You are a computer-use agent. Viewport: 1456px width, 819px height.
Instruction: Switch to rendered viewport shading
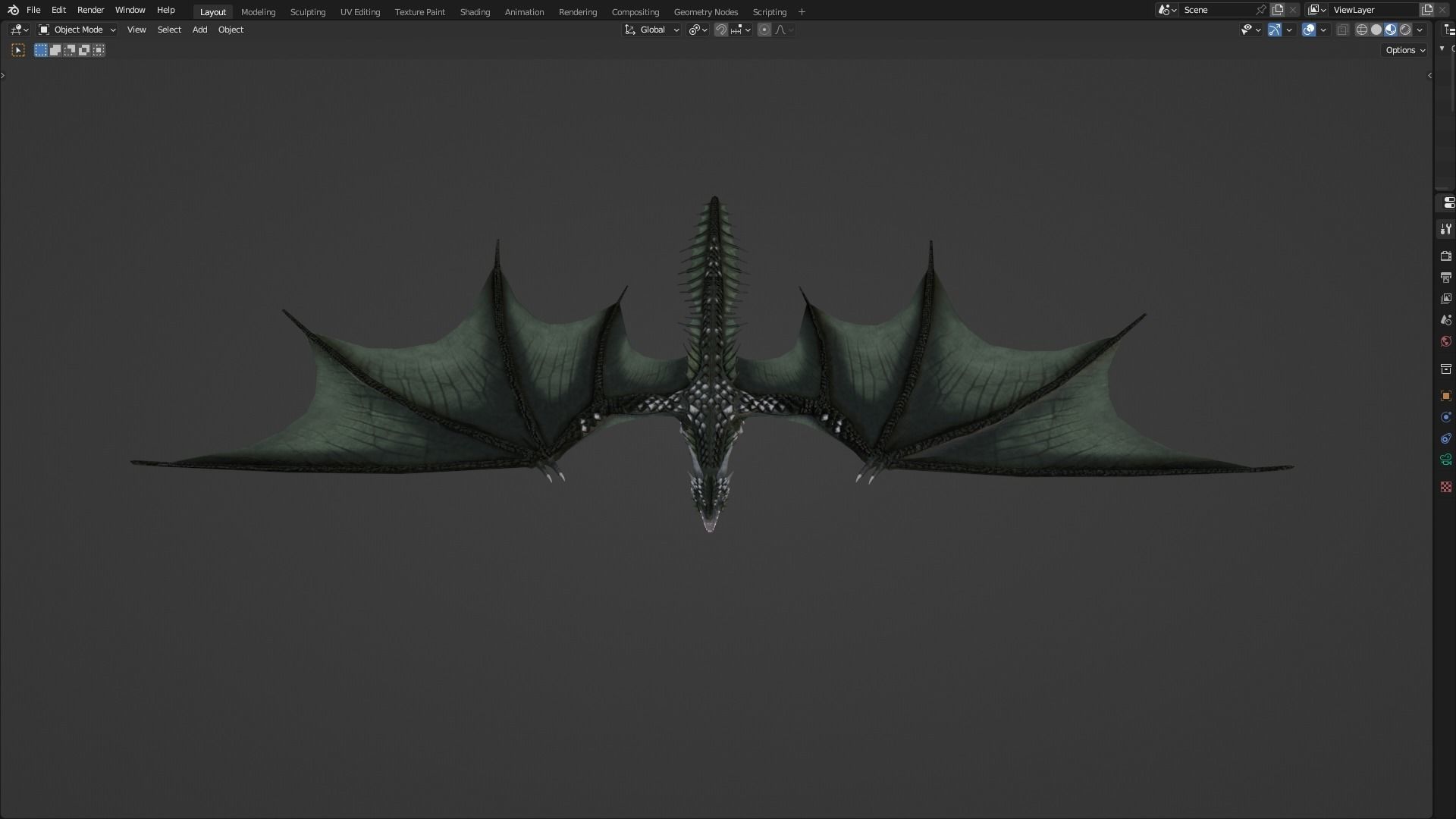(x=1405, y=30)
